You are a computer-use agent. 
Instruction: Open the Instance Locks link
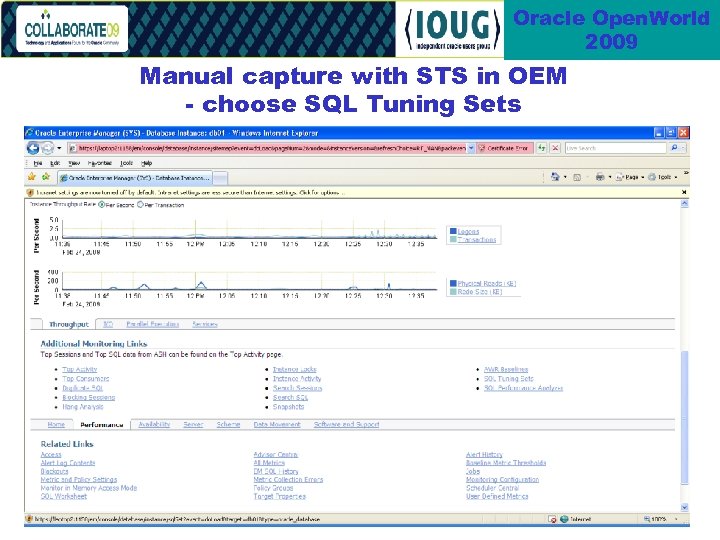point(294,369)
